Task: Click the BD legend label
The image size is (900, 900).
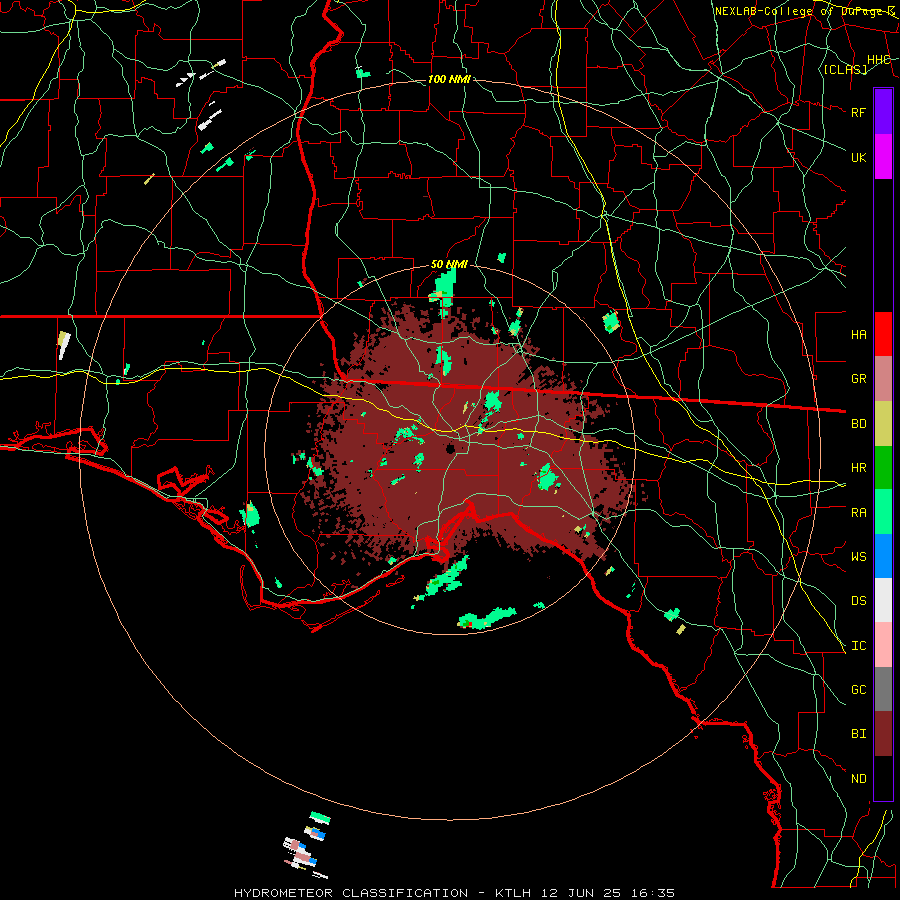Action: 858,424
